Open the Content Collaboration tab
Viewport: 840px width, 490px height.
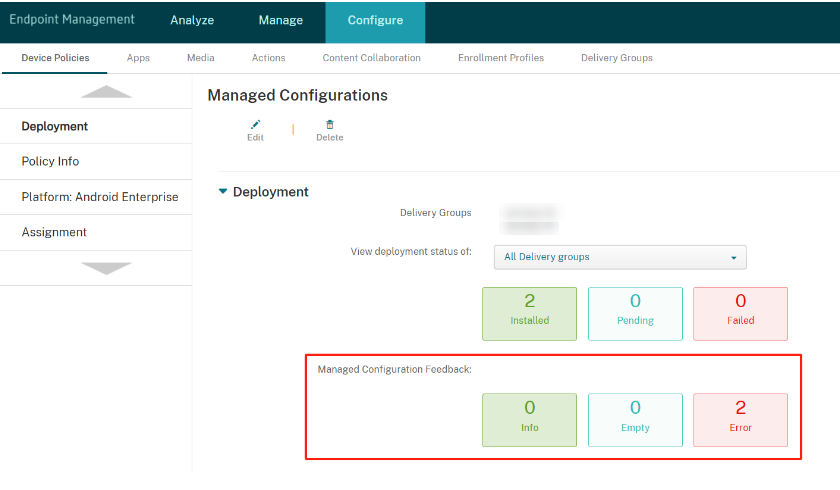point(371,58)
